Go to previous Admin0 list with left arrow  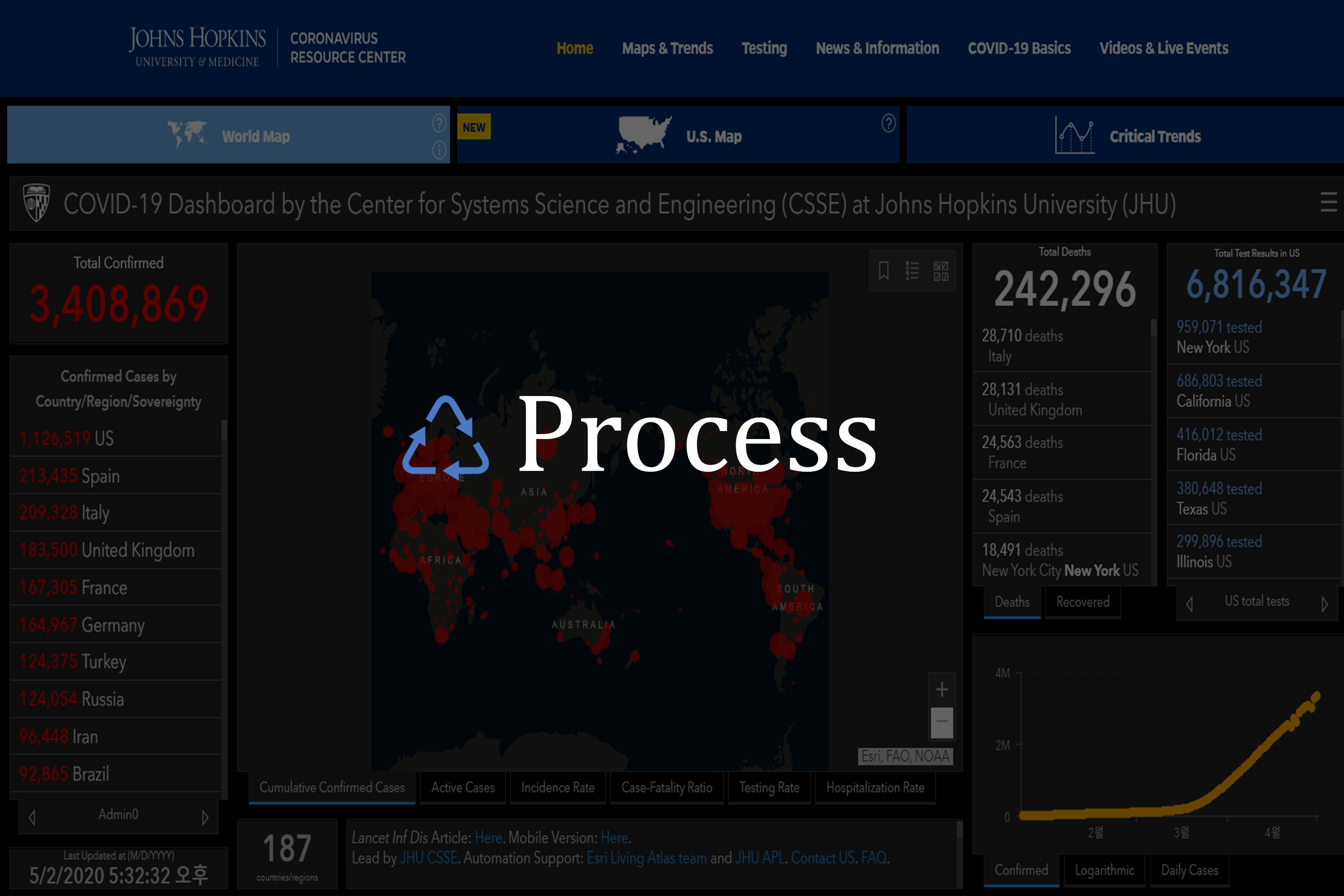(32, 817)
